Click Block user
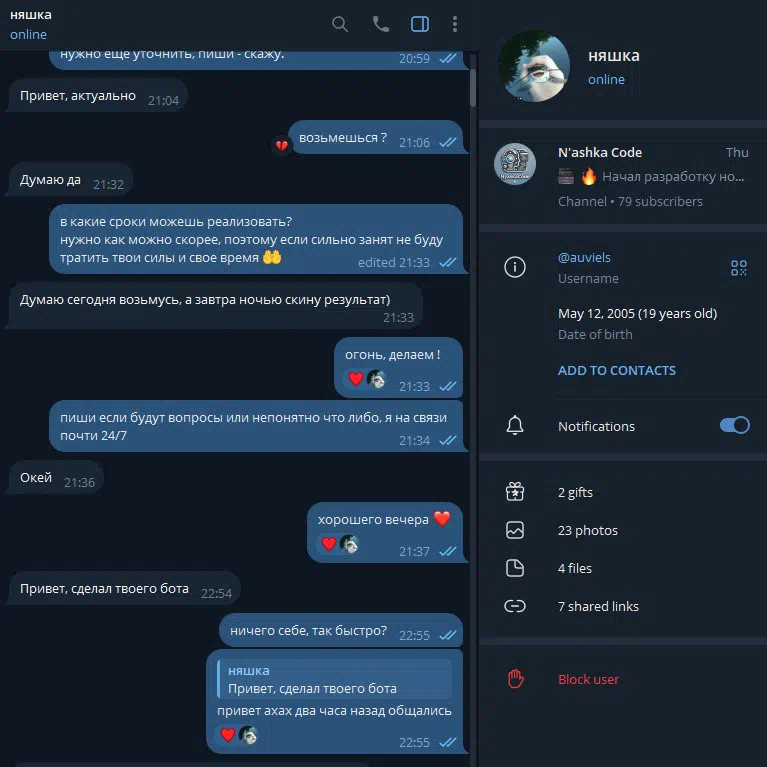This screenshot has width=767, height=767. point(623,679)
